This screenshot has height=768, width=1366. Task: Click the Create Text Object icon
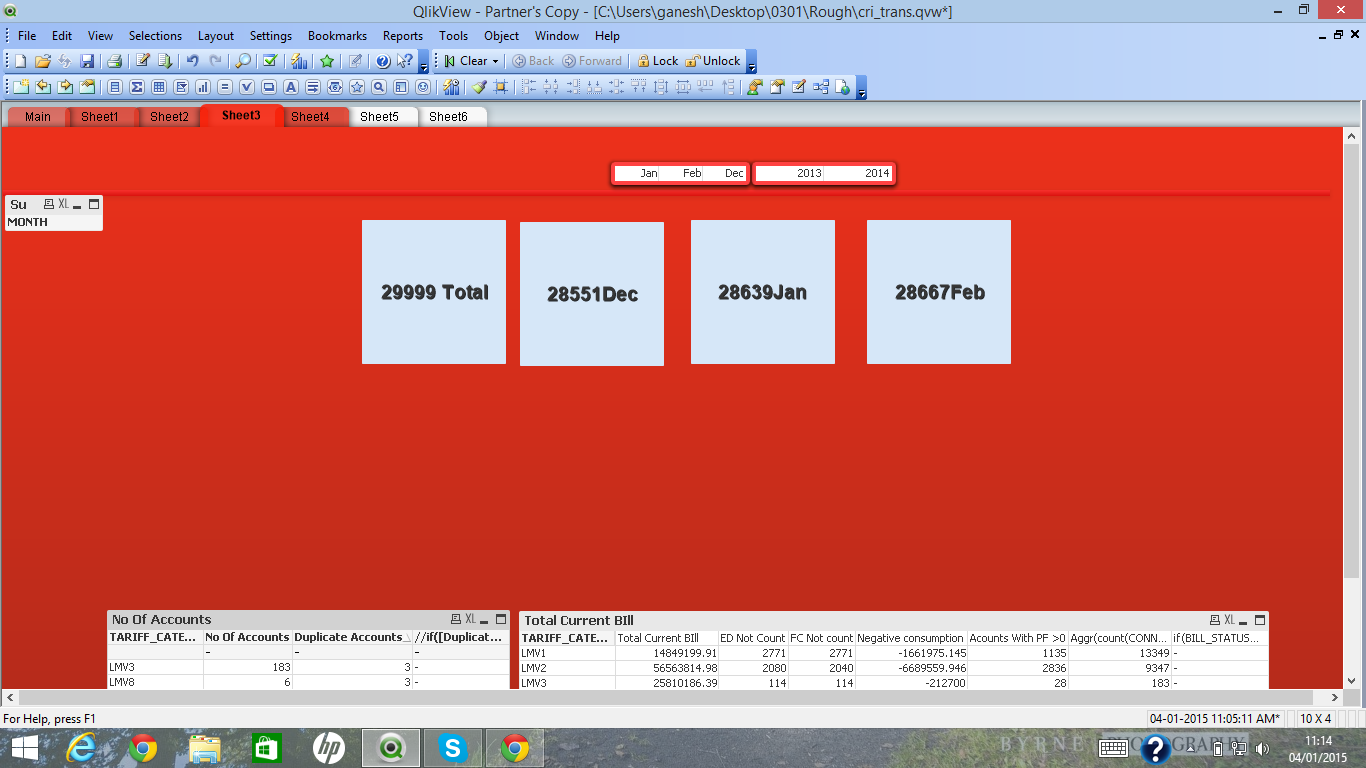coord(291,87)
